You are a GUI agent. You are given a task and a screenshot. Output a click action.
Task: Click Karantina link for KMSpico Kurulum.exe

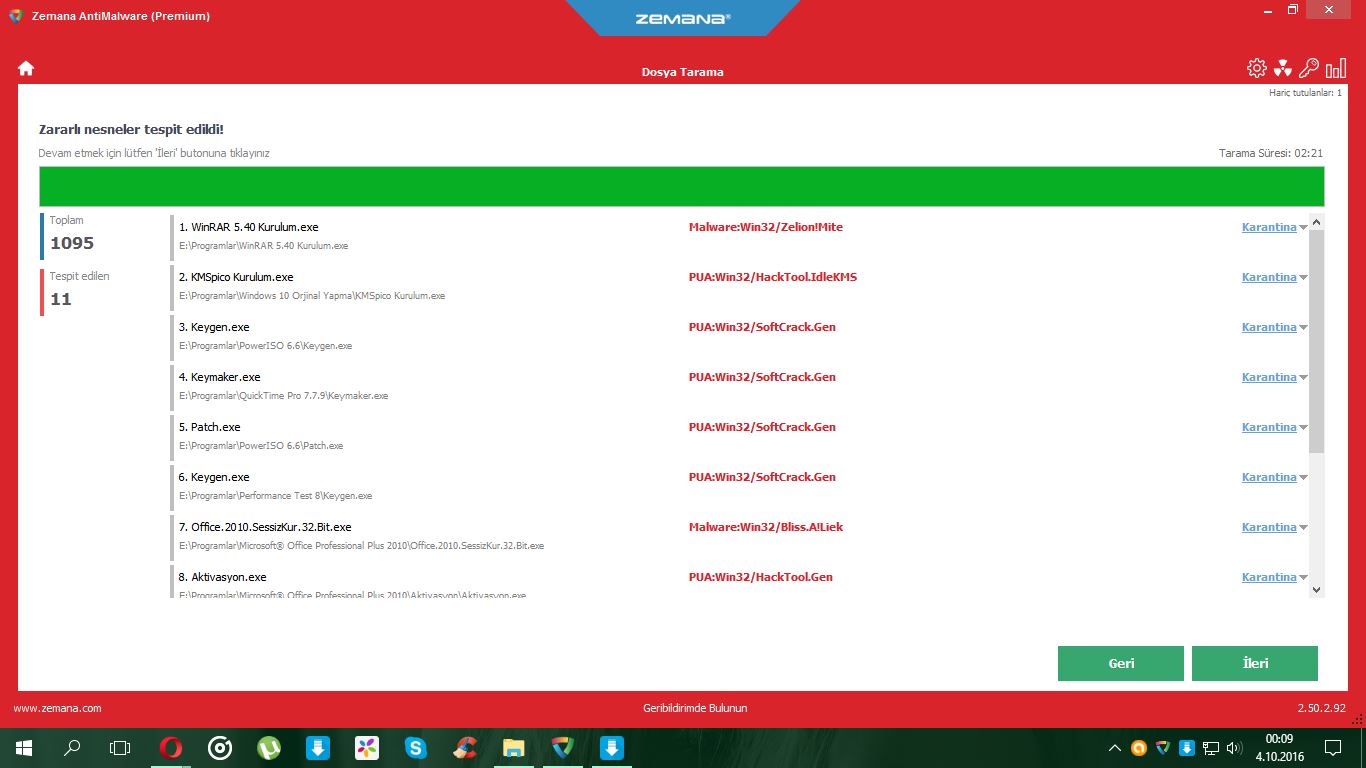pos(1269,277)
